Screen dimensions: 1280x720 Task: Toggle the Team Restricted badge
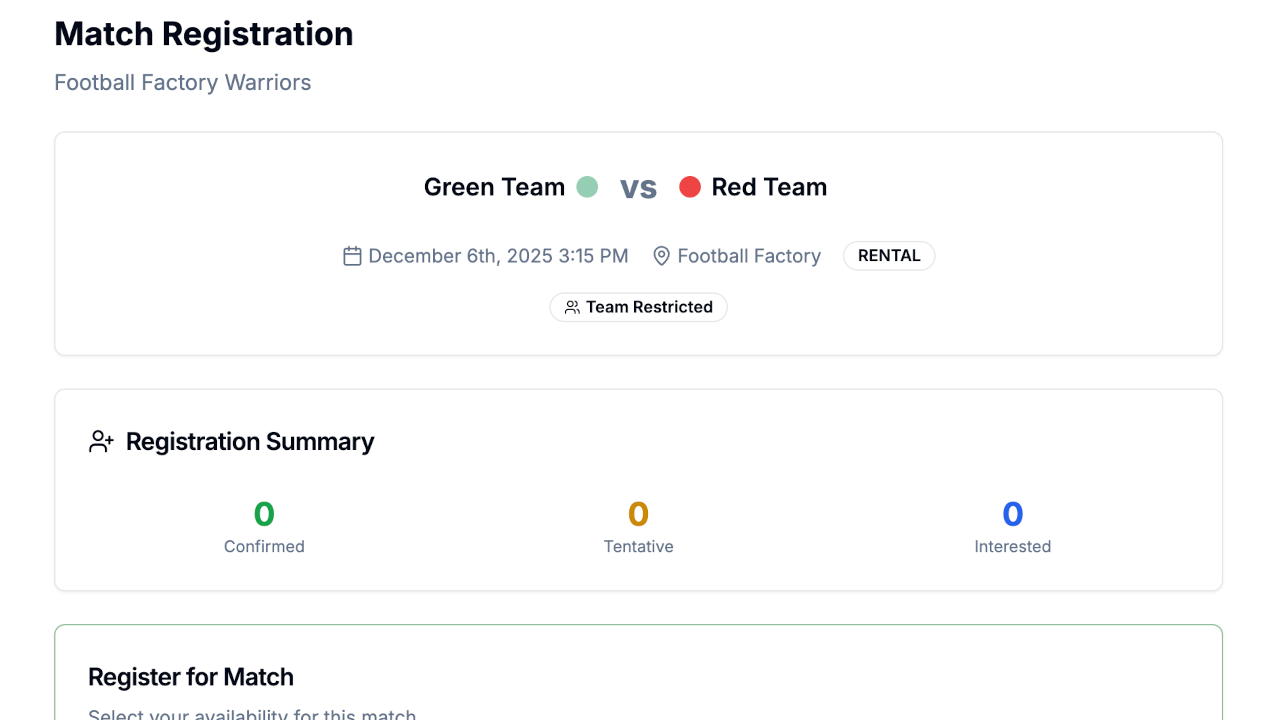(x=638, y=307)
